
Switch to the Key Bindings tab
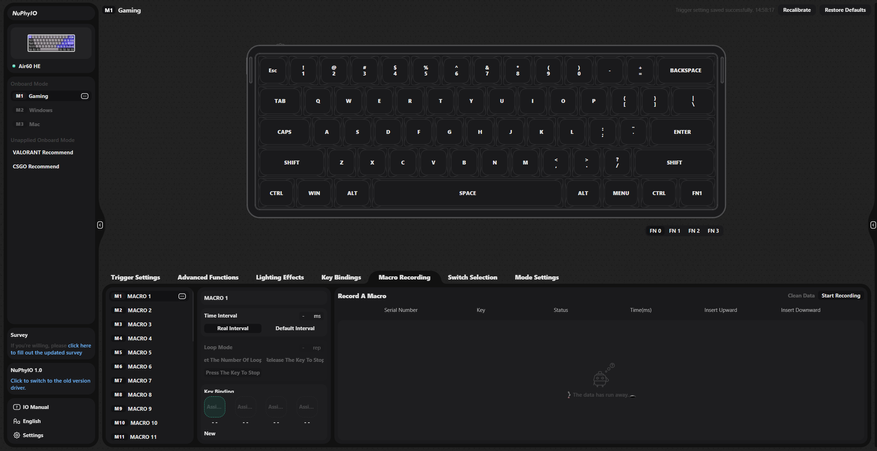tap(341, 277)
